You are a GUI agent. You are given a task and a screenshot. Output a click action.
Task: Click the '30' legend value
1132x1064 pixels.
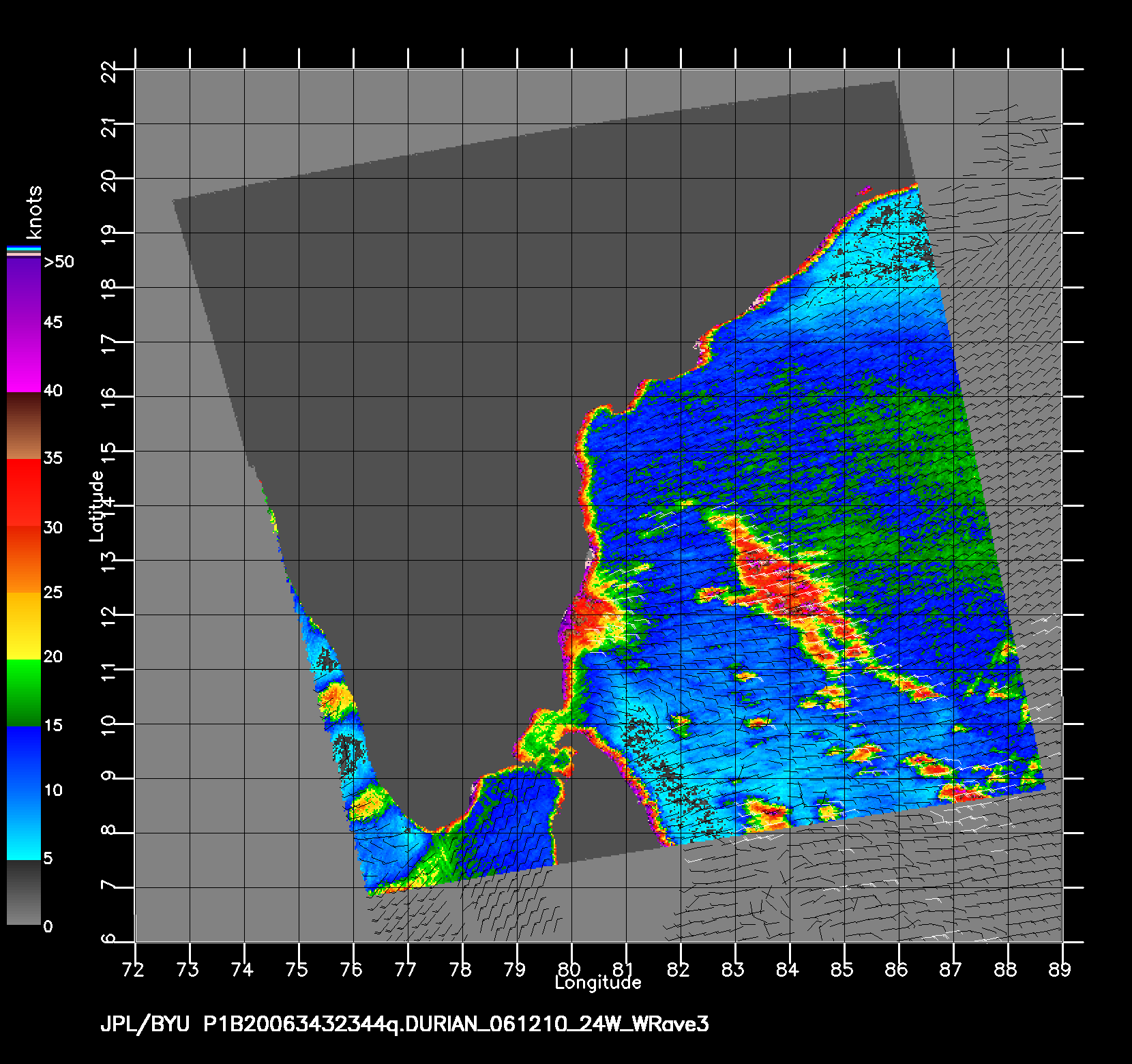click(53, 528)
